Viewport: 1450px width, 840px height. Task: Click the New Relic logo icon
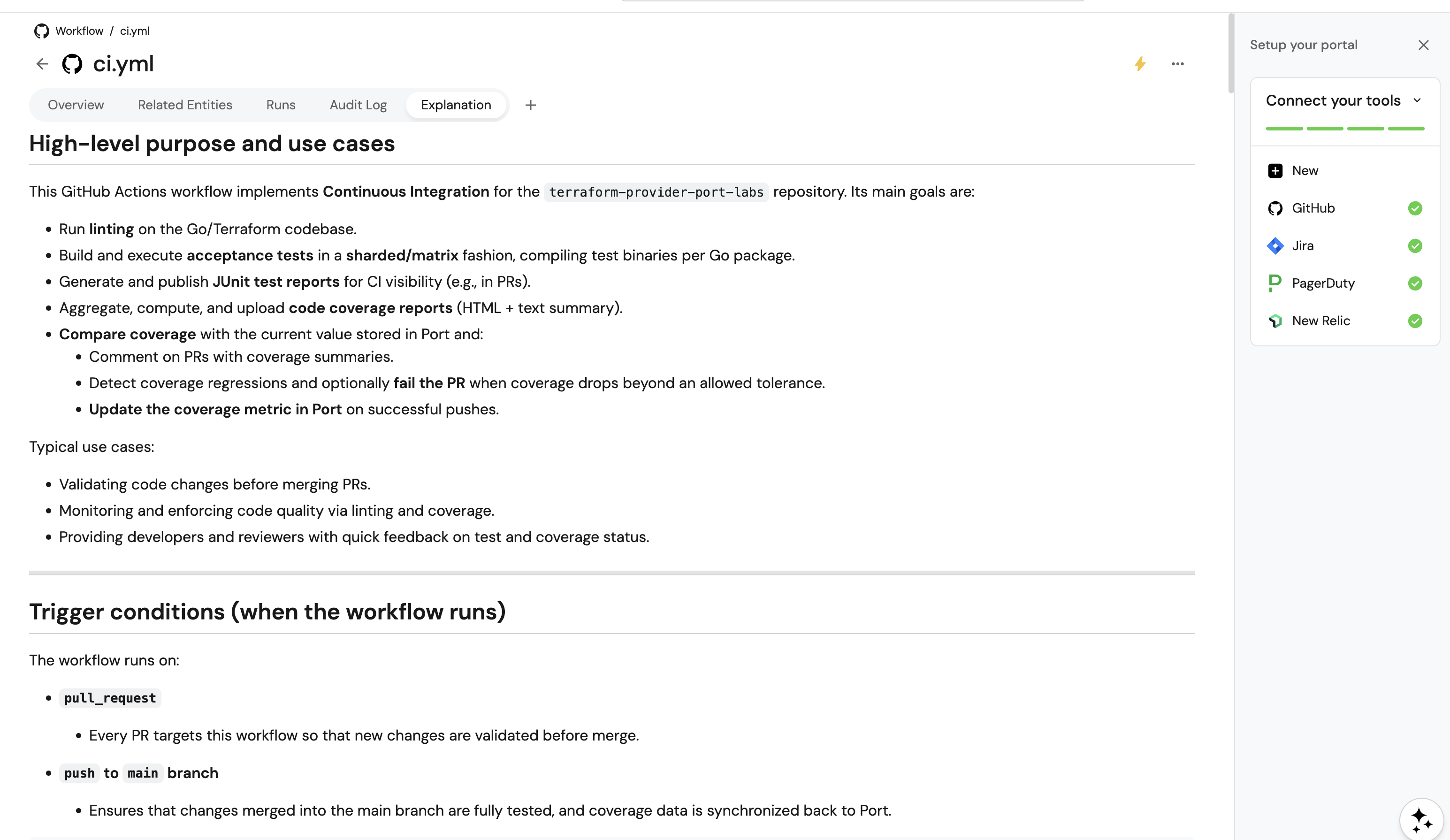[x=1275, y=321]
